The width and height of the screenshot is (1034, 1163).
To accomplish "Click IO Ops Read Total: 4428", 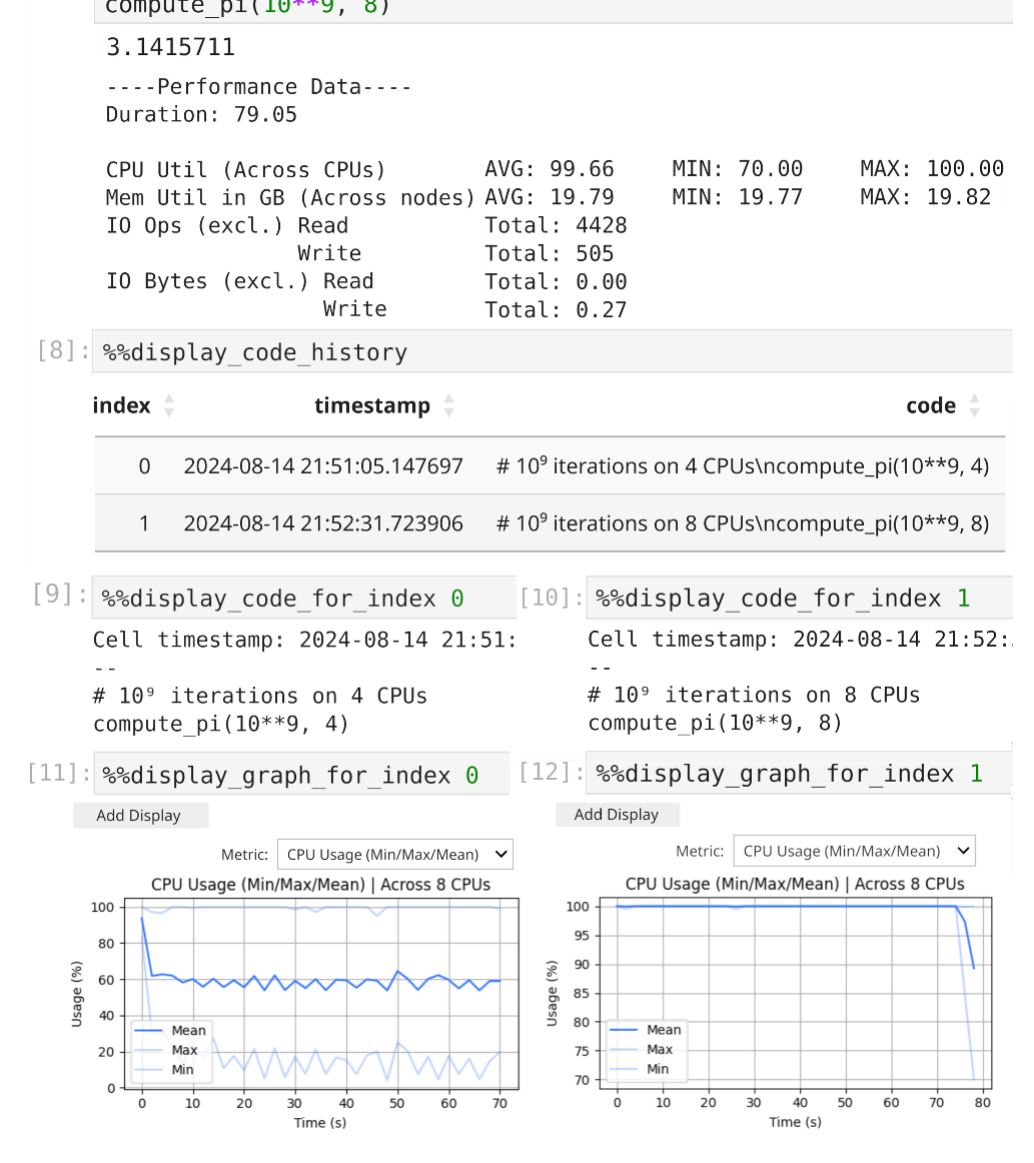I will [556, 225].
